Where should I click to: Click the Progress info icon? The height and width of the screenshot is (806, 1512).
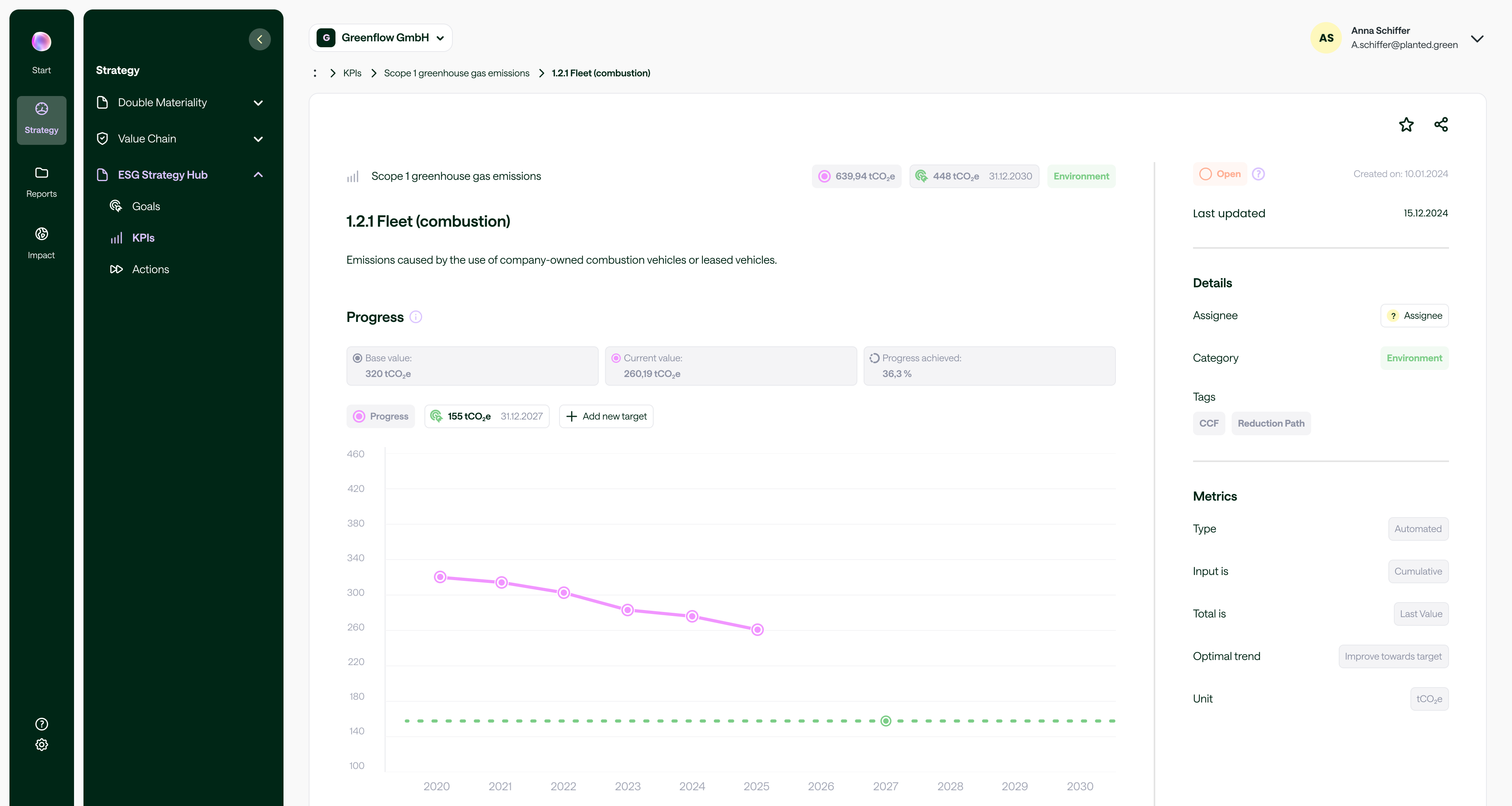415,317
